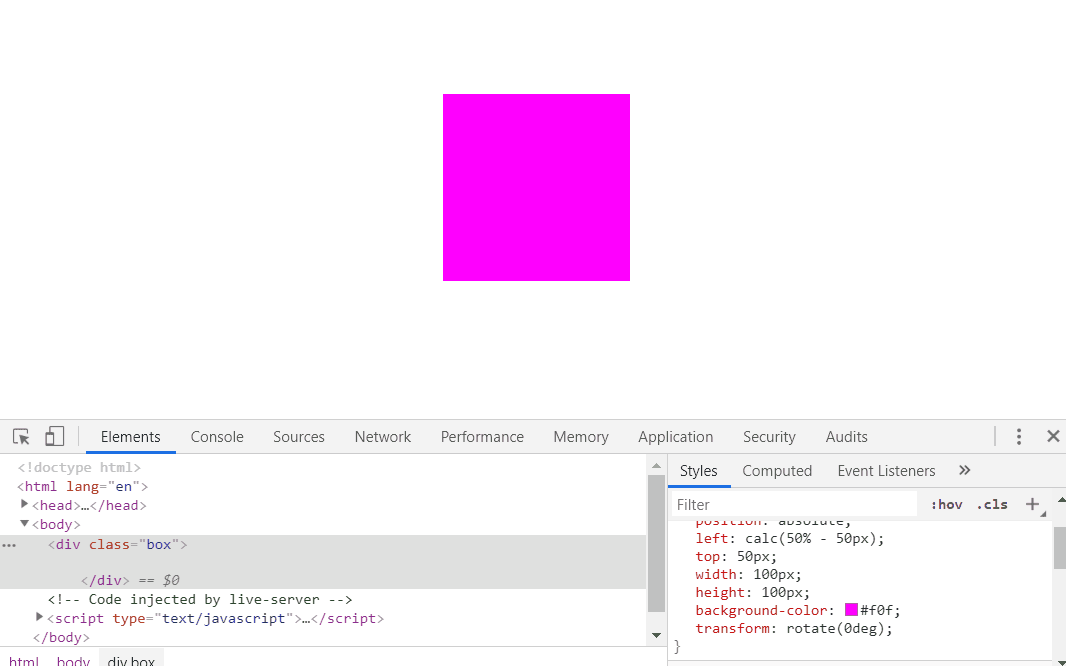Add new style rule plus icon
Screen dimensions: 1066x666
tap(1032, 504)
